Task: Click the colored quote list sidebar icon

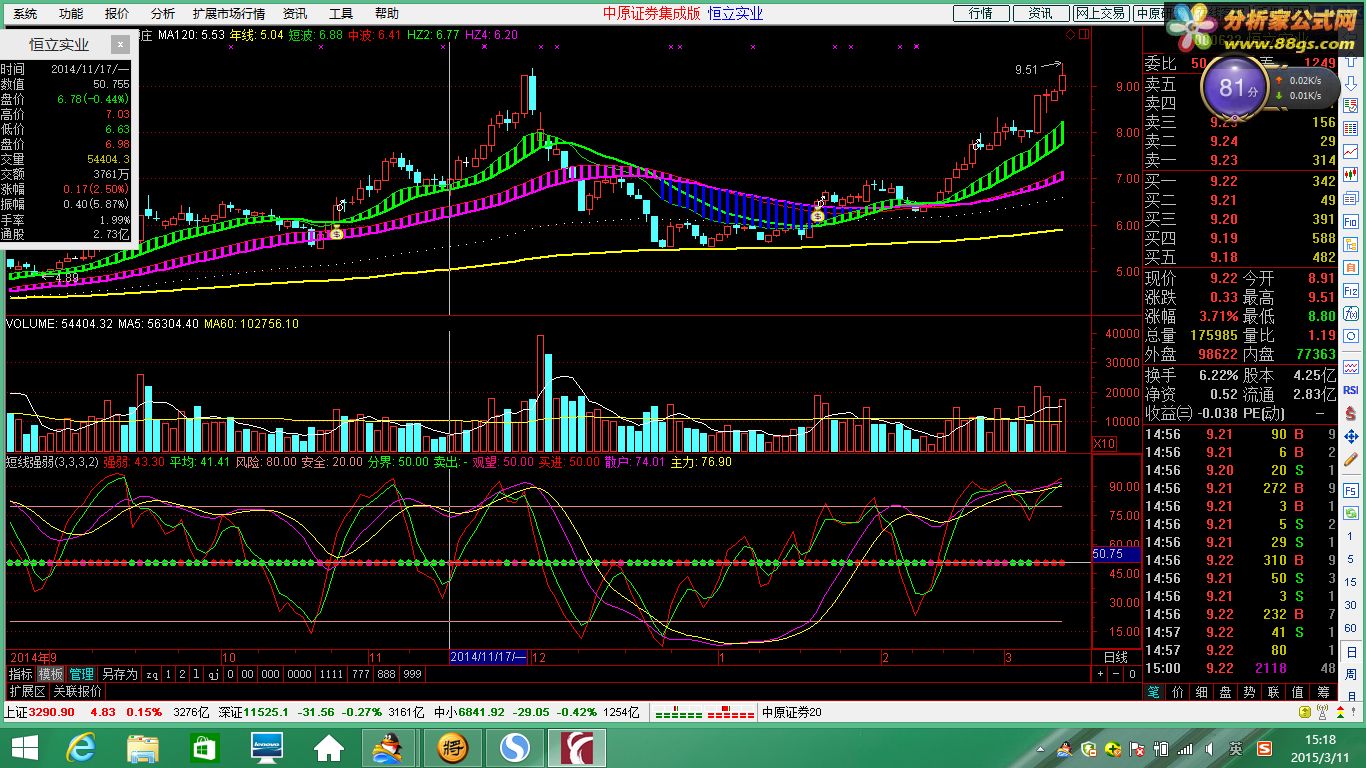Action: [x=1350, y=128]
